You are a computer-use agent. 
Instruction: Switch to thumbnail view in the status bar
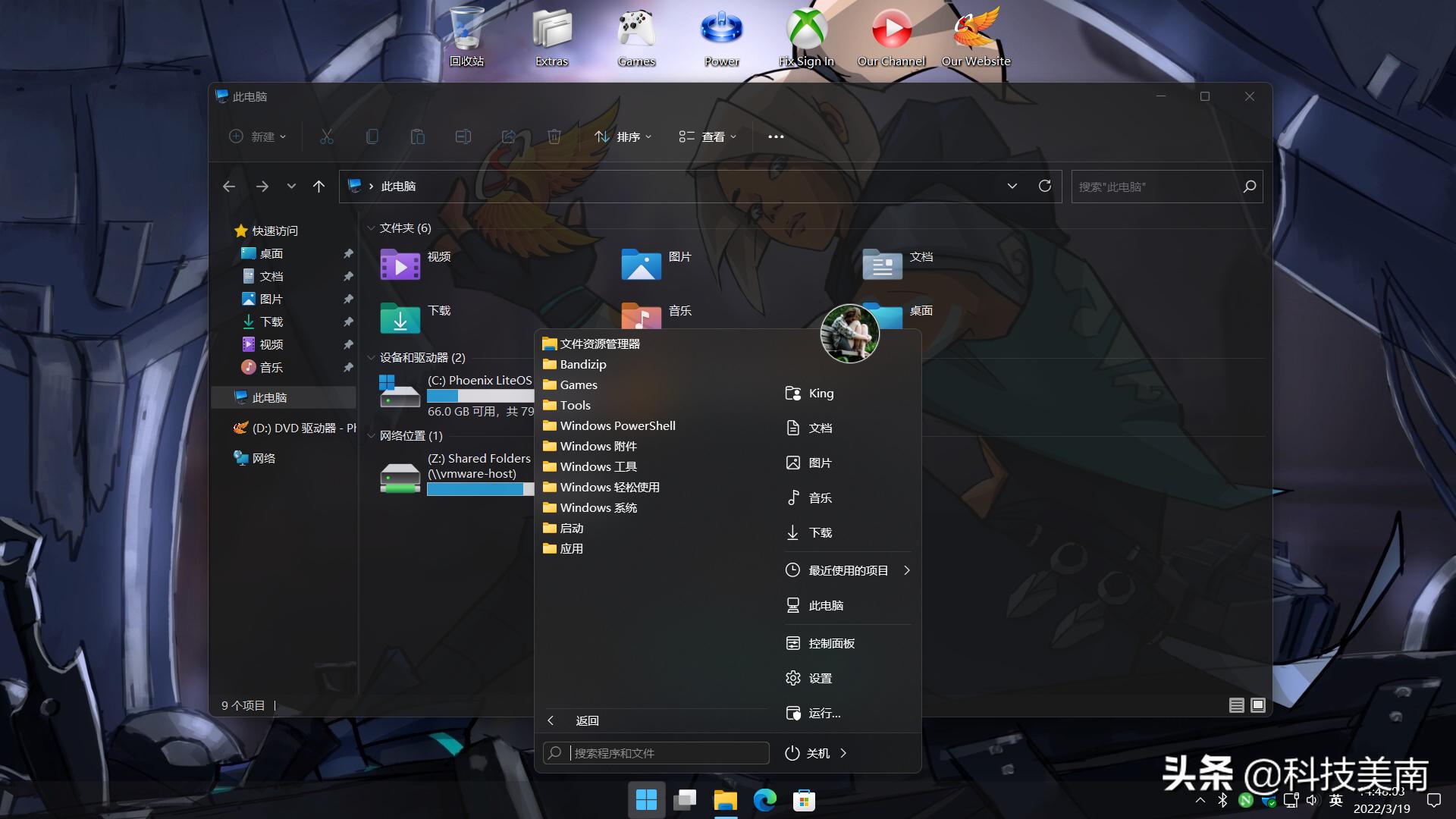coord(1258,704)
